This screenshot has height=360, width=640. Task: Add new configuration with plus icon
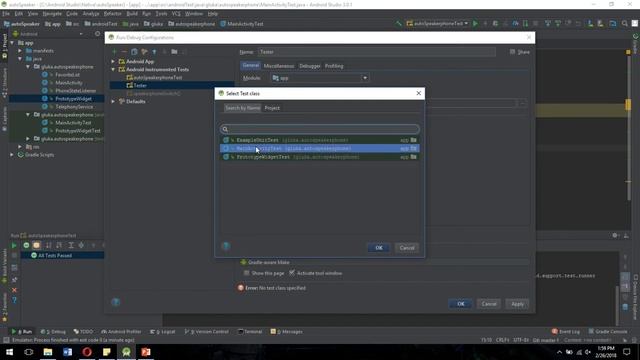pos(114,52)
